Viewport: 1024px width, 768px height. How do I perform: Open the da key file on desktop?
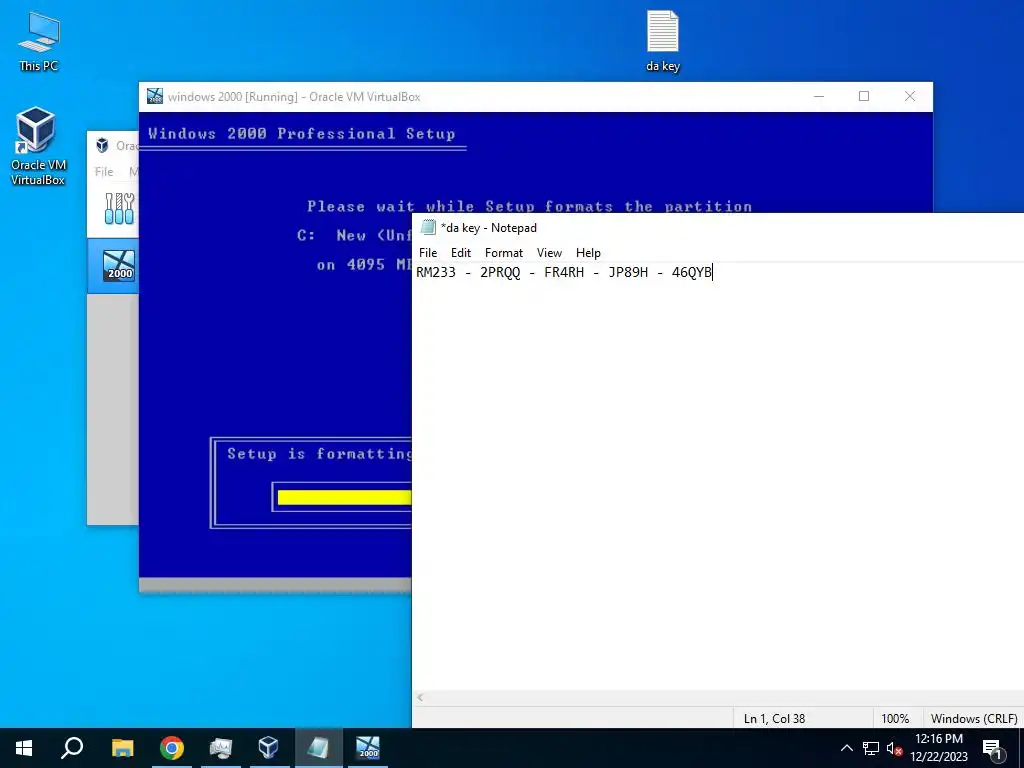tap(663, 40)
